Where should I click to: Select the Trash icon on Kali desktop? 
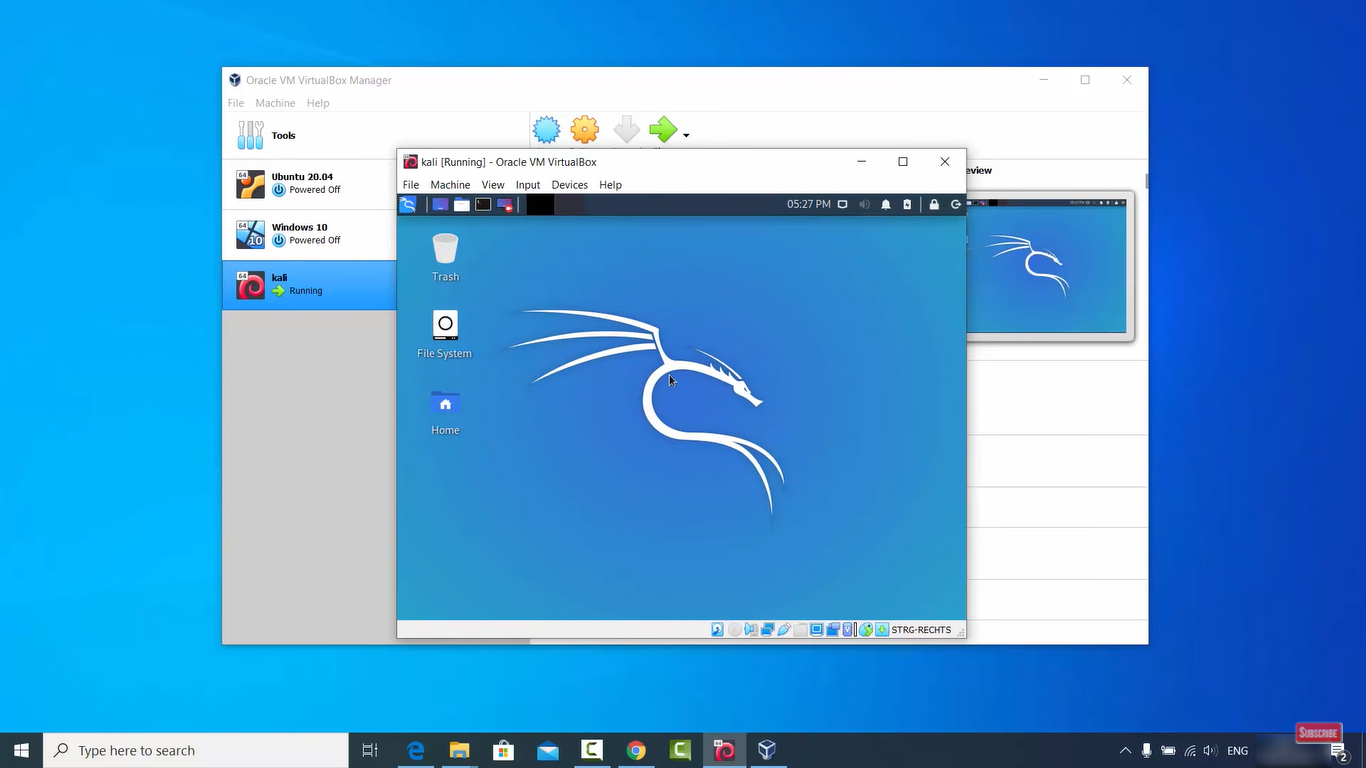click(x=445, y=257)
